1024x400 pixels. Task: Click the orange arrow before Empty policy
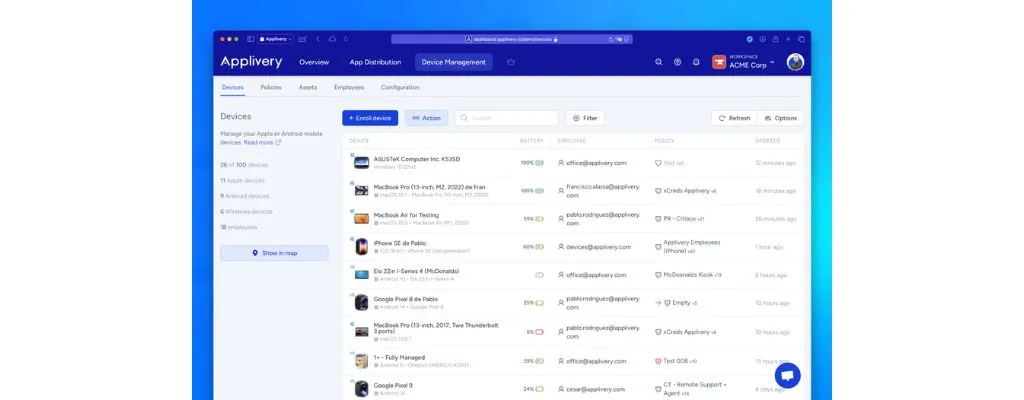pos(658,303)
